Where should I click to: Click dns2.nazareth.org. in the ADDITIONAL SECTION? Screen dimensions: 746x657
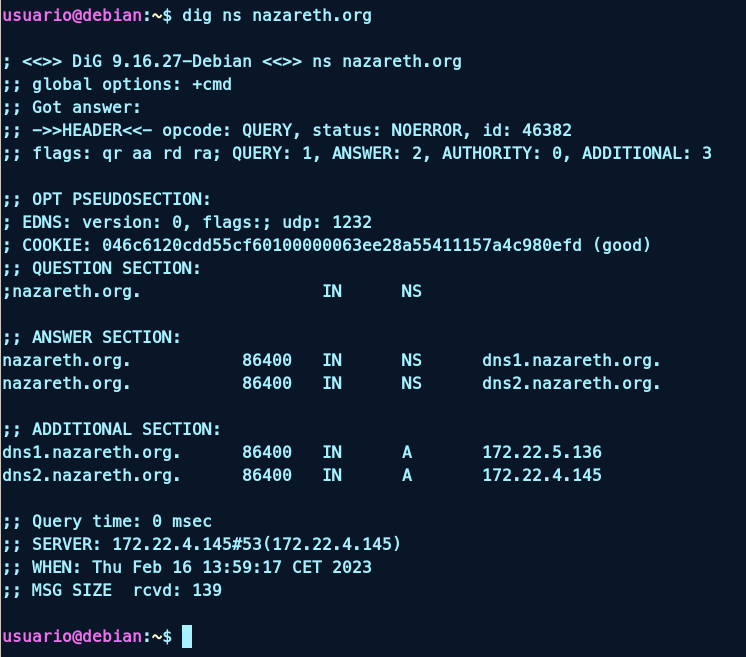point(91,475)
